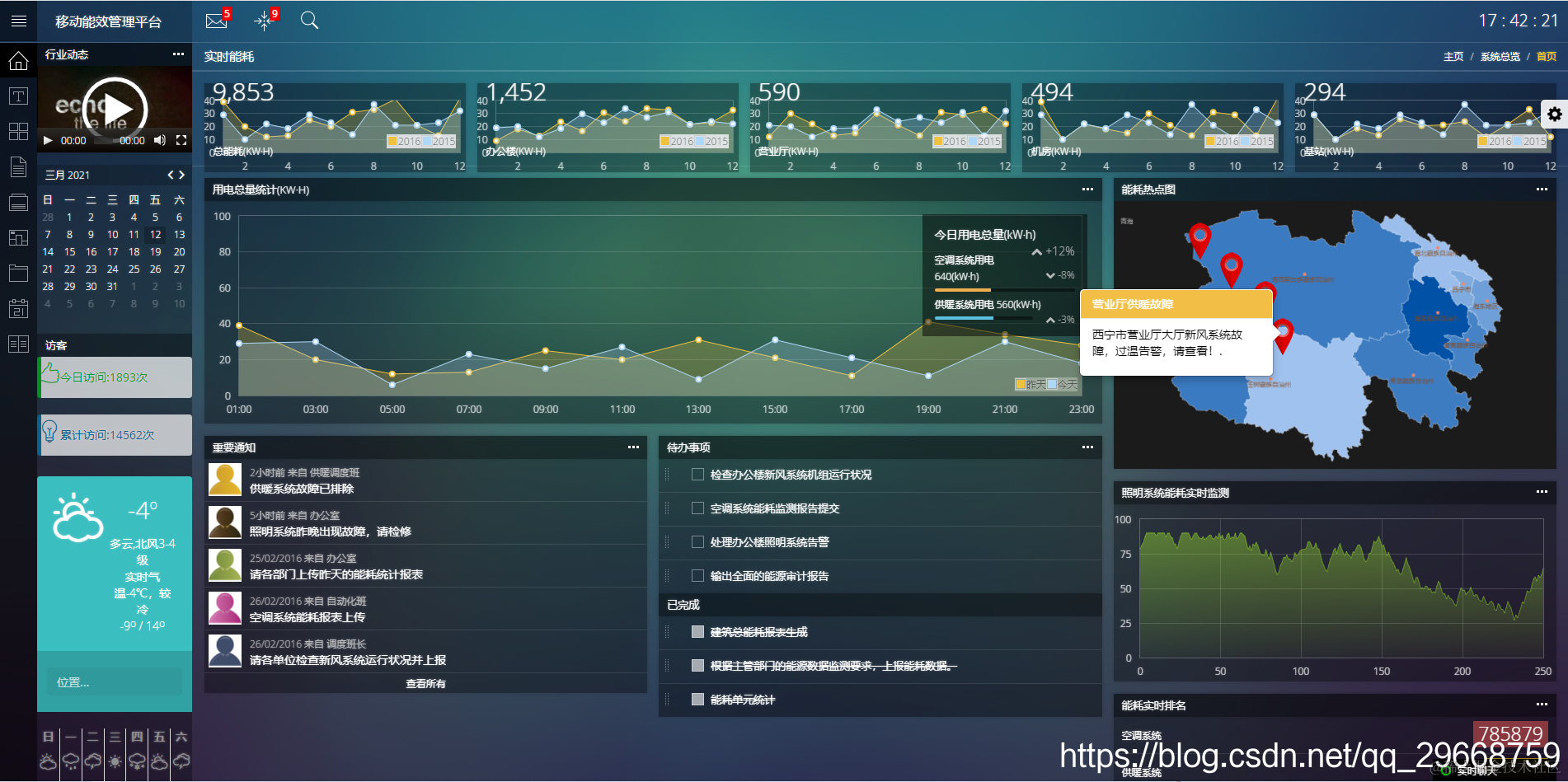This screenshot has height=782, width=1568.
Task: Click the yellow avatar of 供暖调度班 notice
Action: (225, 480)
